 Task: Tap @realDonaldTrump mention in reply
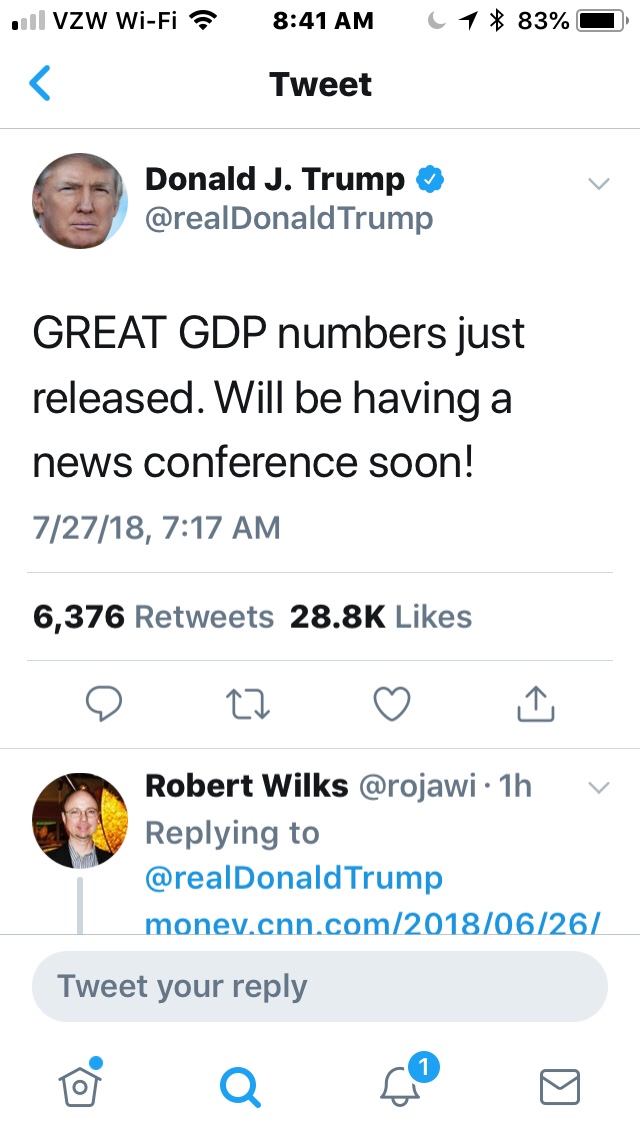click(293, 878)
